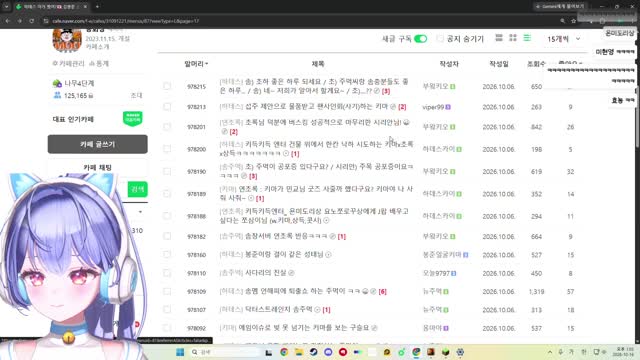The height and width of the screenshot is (360, 640).
Task: Open the 카페관리 link
Action: click(69, 63)
